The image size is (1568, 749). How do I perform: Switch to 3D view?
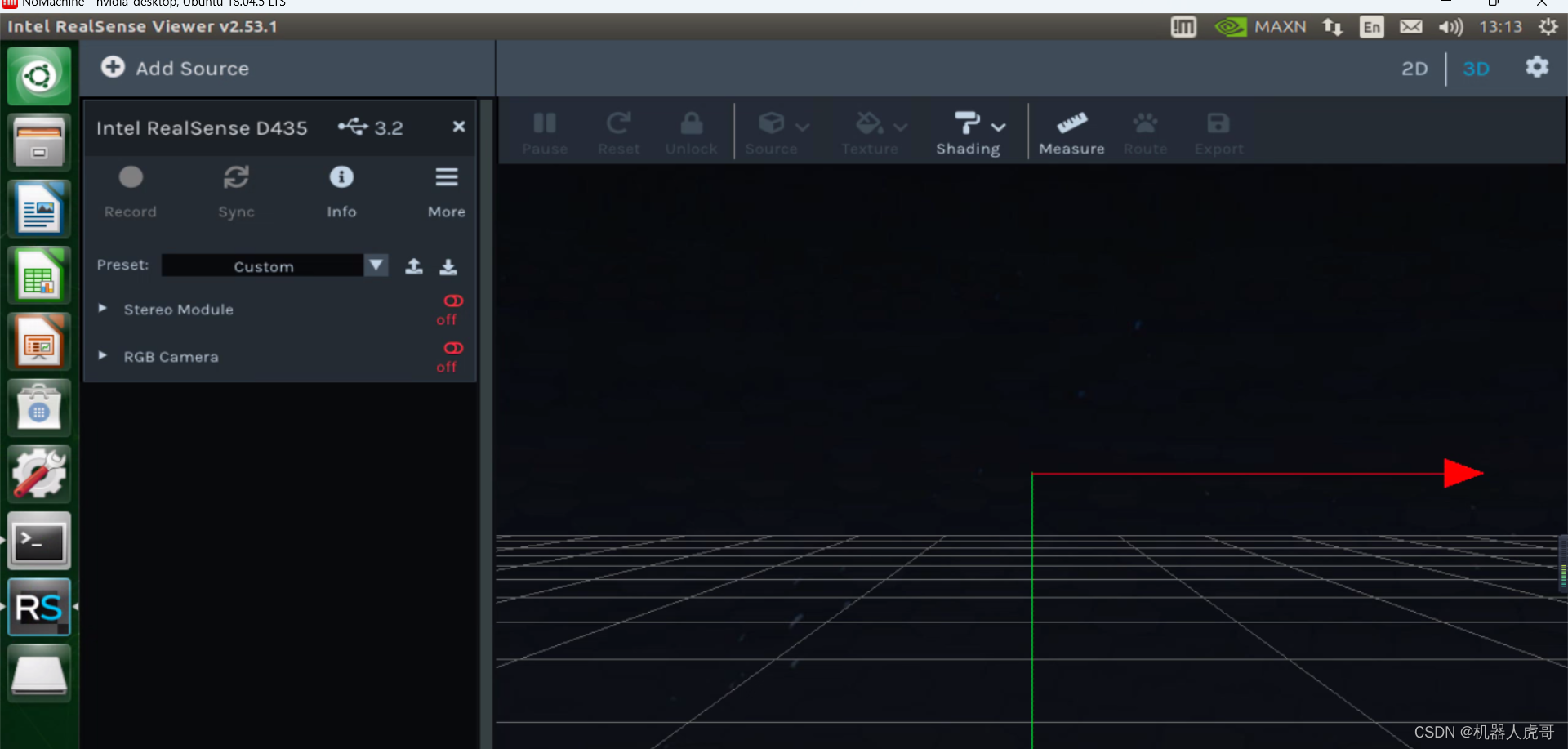1476,69
